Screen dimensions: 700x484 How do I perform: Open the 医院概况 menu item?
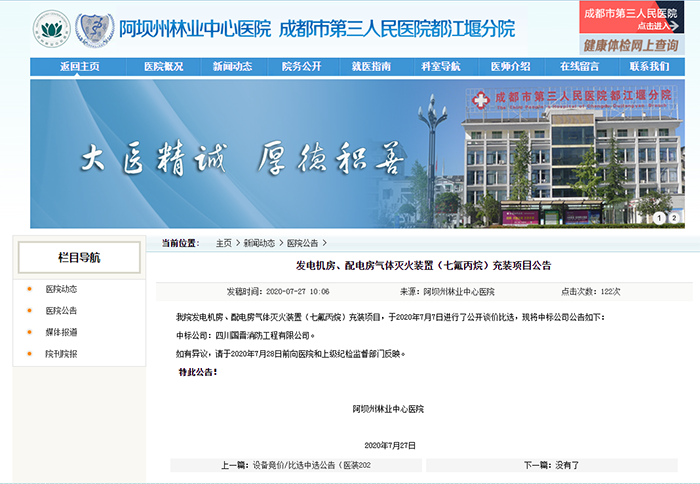pos(163,67)
